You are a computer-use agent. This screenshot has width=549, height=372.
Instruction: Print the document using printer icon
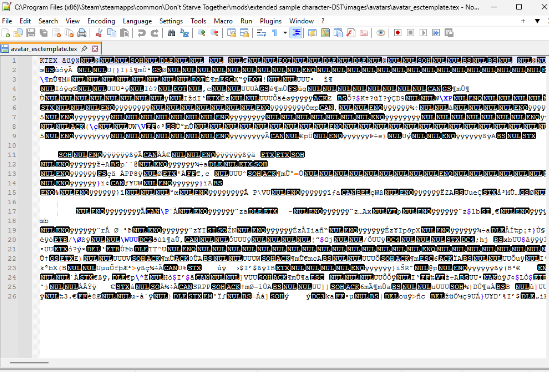(82, 33)
